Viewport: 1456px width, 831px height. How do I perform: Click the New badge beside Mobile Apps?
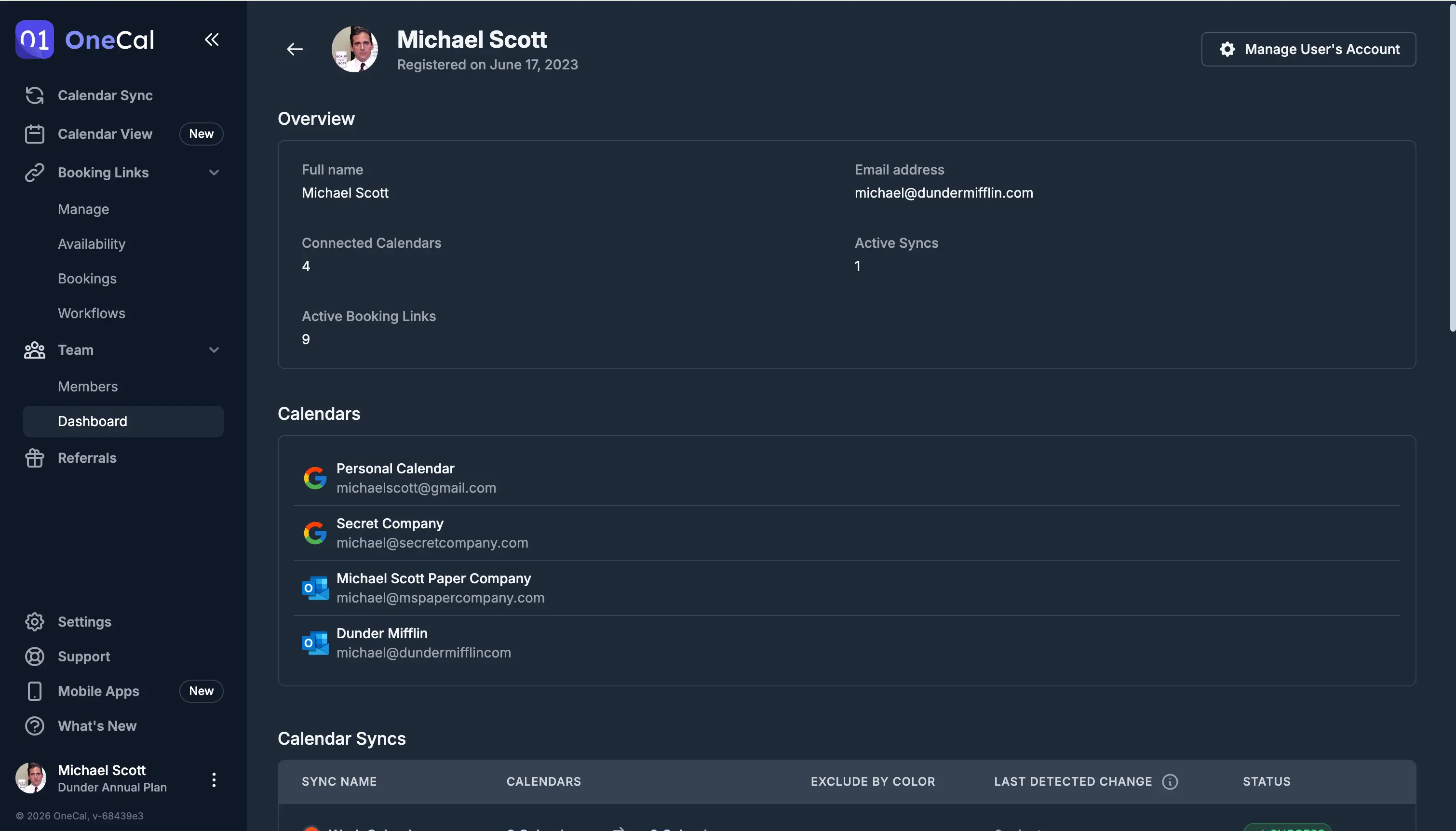tap(201, 691)
